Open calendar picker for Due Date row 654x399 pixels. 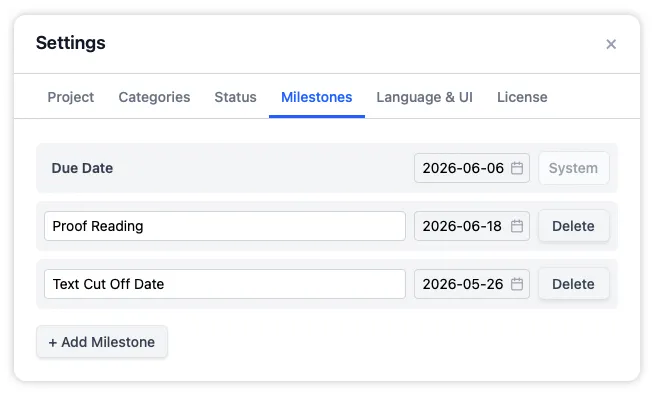click(x=517, y=168)
